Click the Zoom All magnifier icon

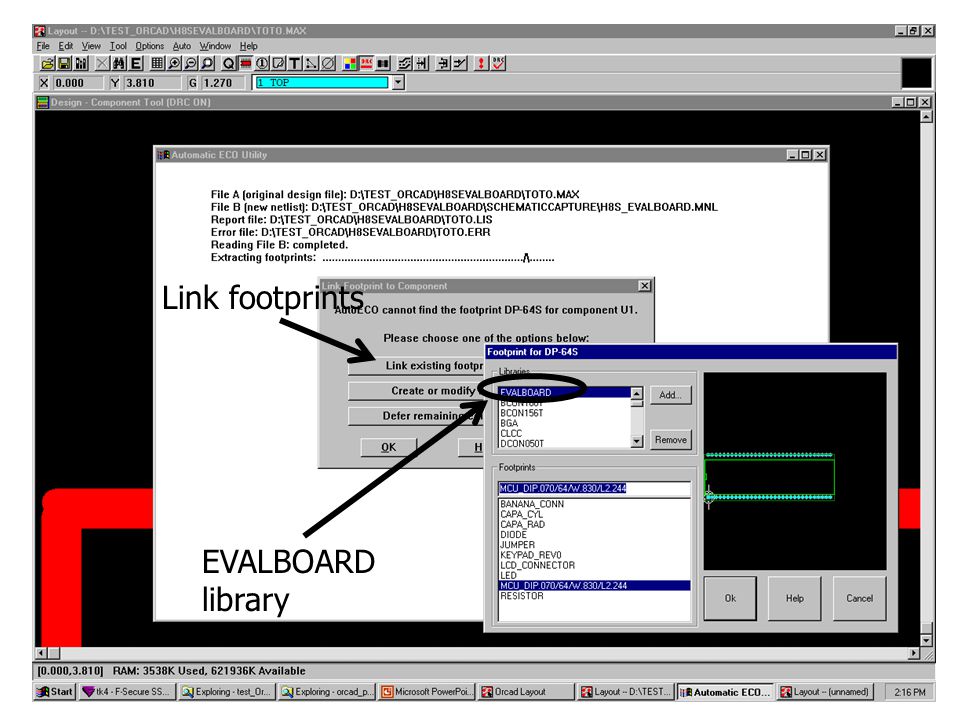(208, 64)
